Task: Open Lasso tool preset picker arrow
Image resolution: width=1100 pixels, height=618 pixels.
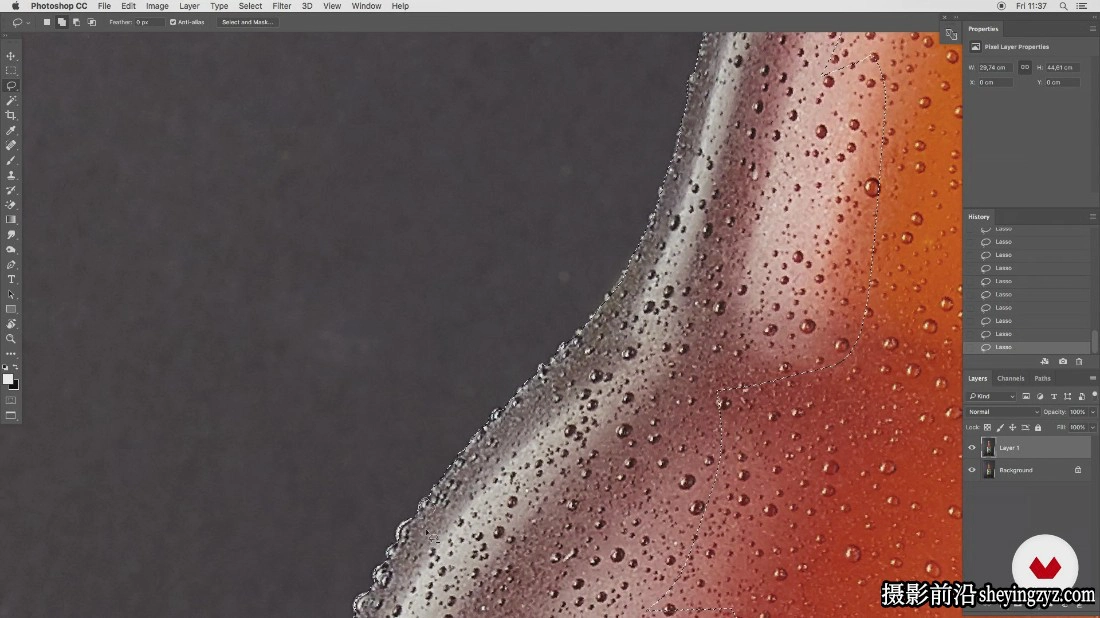Action: coord(28,22)
